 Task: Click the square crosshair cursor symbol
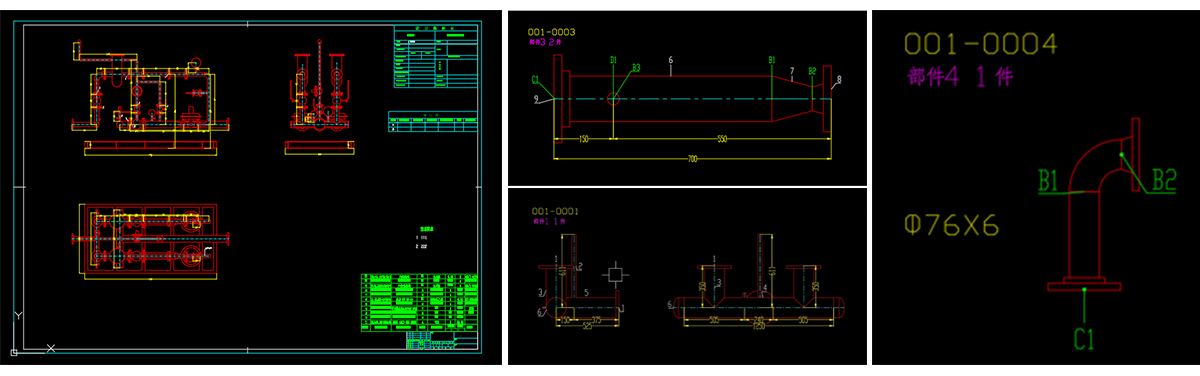(x=615, y=274)
